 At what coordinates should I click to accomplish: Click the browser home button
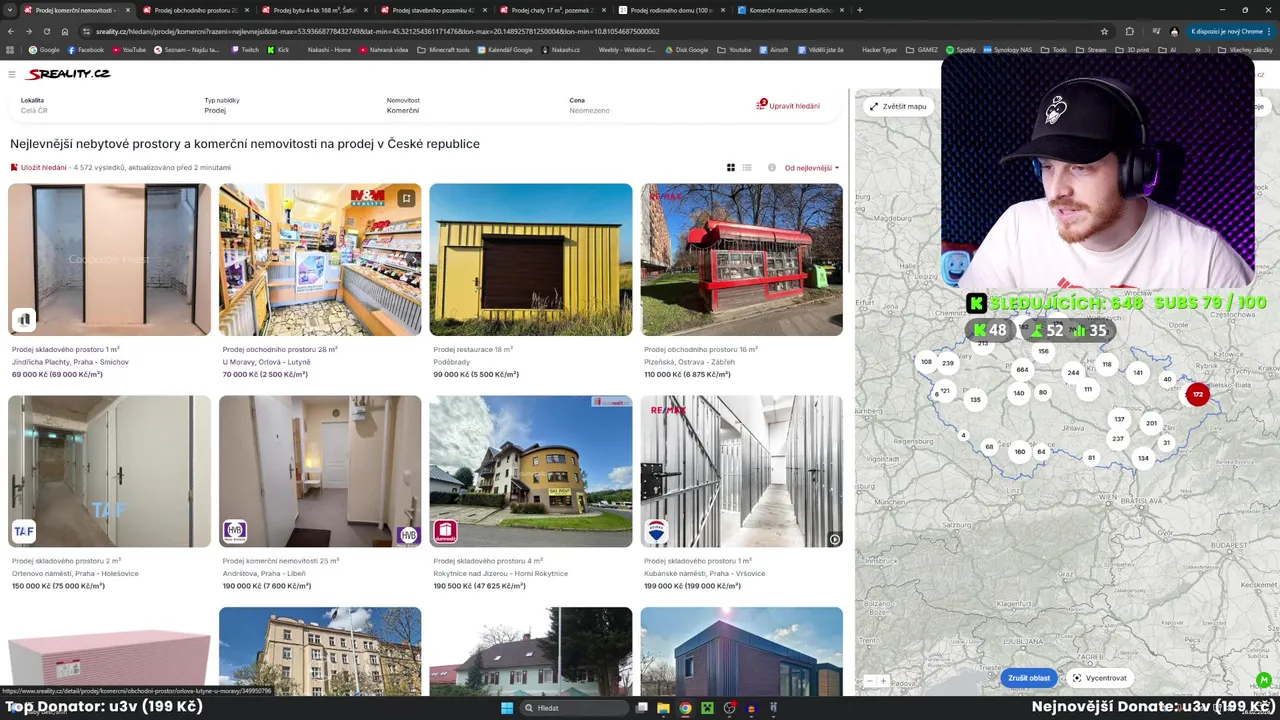tap(65, 31)
